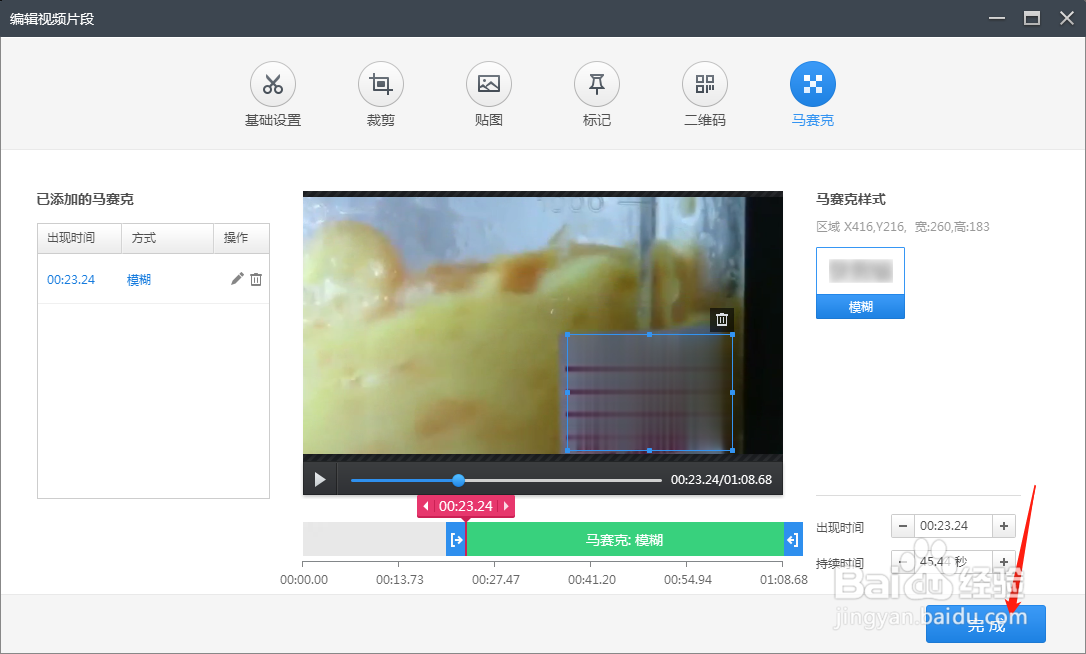Click the trash icon in the mosaic list row

[256, 279]
